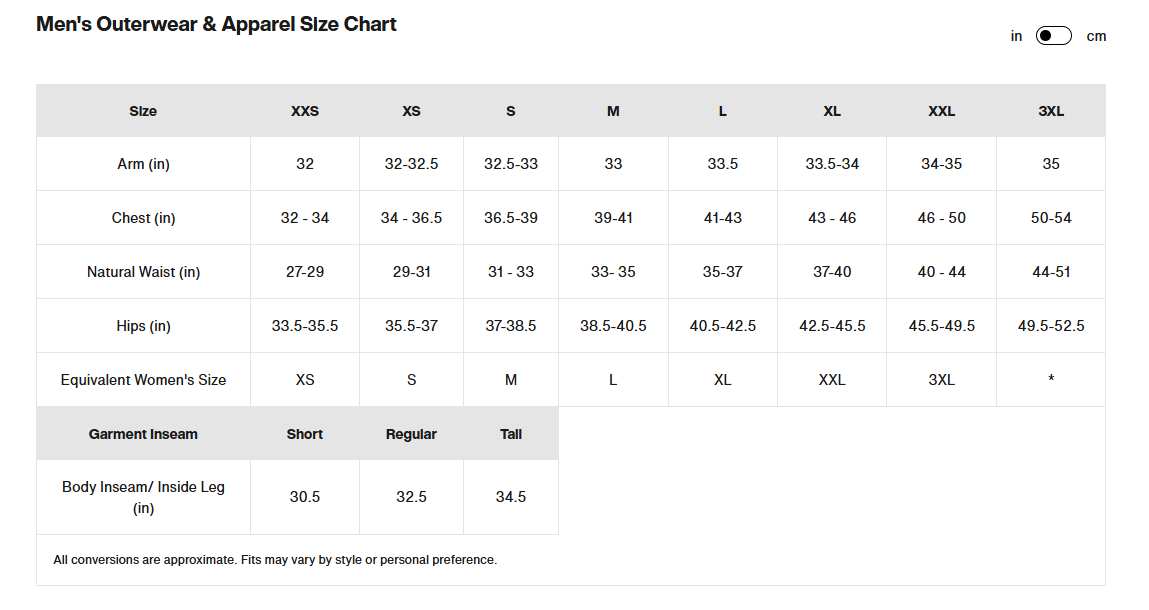
Task: Click the Chest (in) row label
Action: [x=143, y=218]
